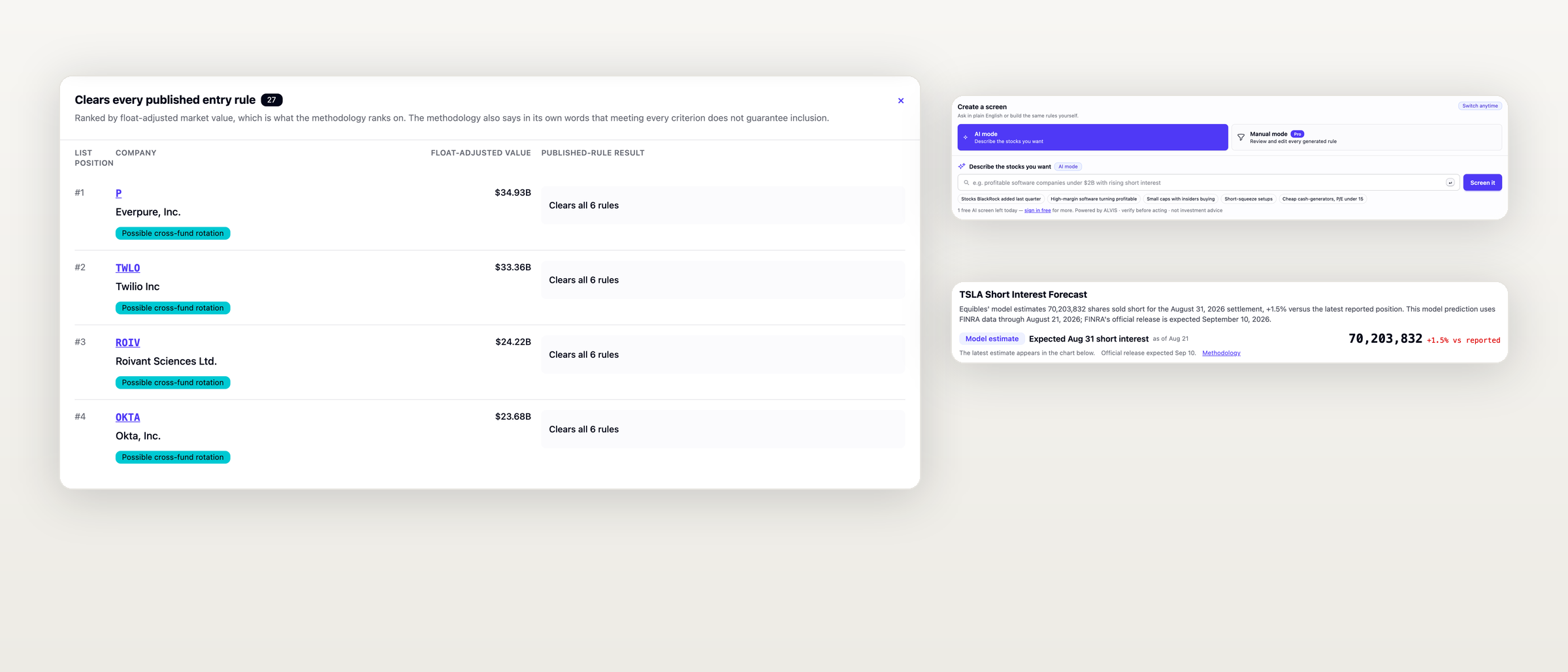1568x672 pixels.
Task: Pick the High-margin software turning profitable chip
Action: (x=1094, y=199)
